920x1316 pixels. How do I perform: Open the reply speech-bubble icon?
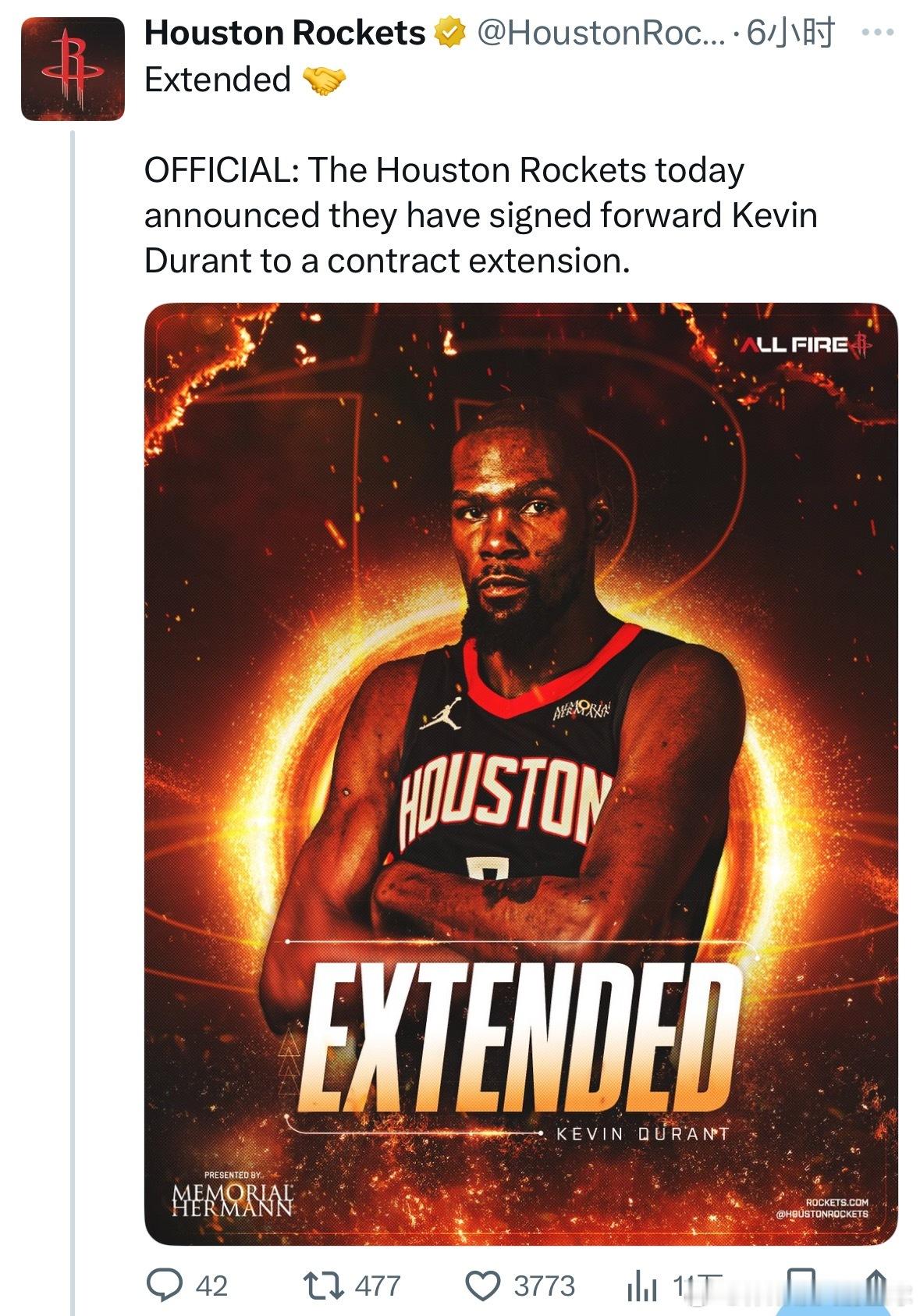[164, 1286]
